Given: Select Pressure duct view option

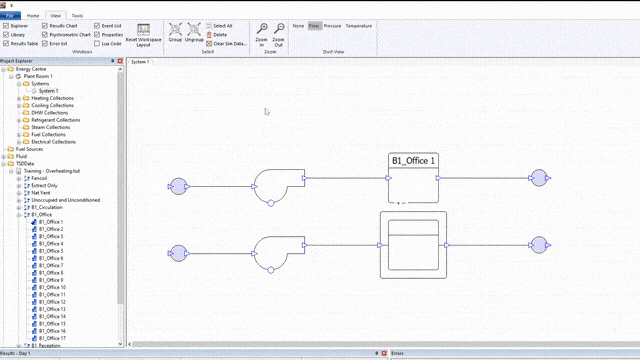Looking at the screenshot, I should [332, 26].
